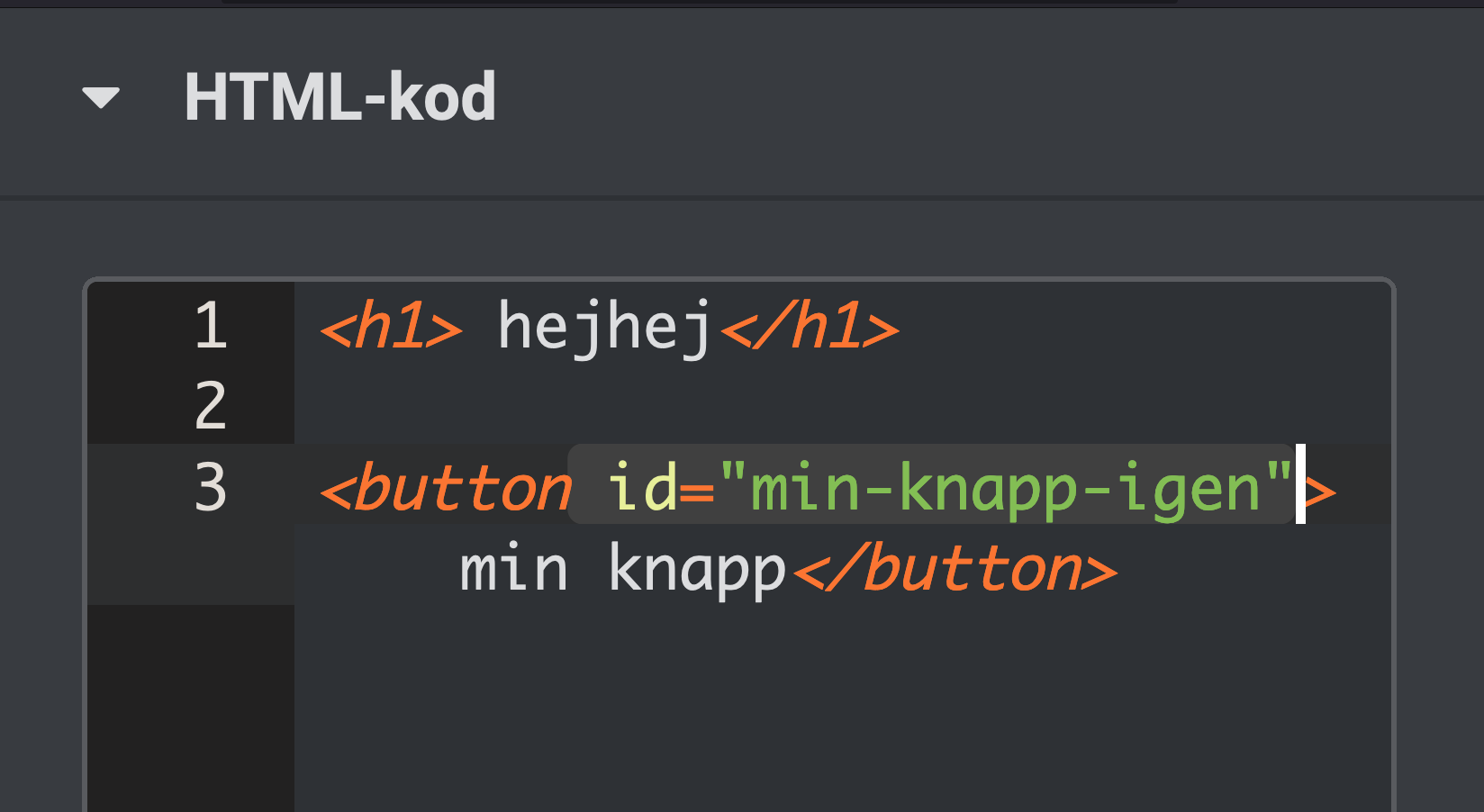Image resolution: width=1484 pixels, height=812 pixels.
Task: Place cursor after the closing quote
Action: pos(1299,487)
